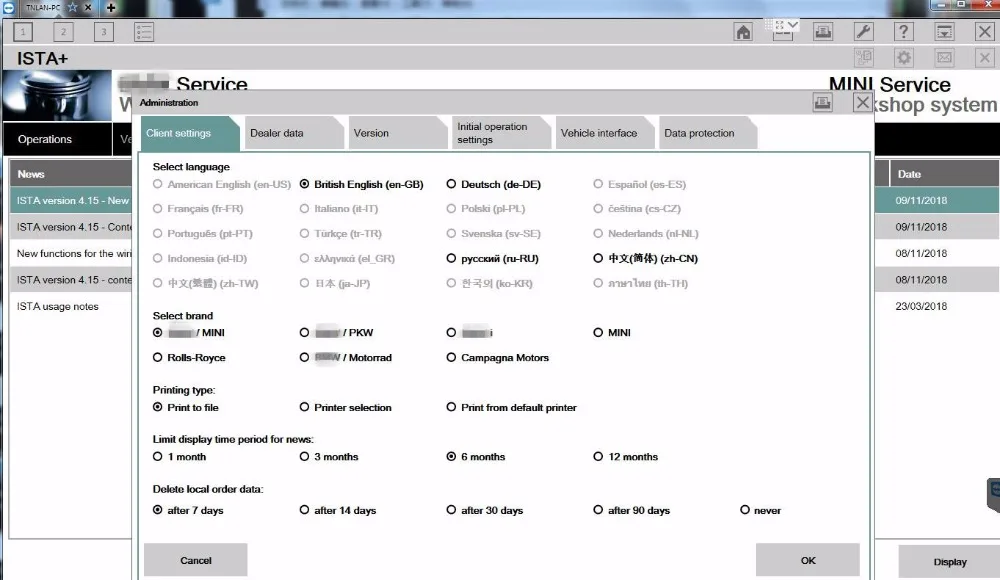1000x580 pixels.
Task: Click the greyed gear settings icon
Action: click(x=904, y=58)
